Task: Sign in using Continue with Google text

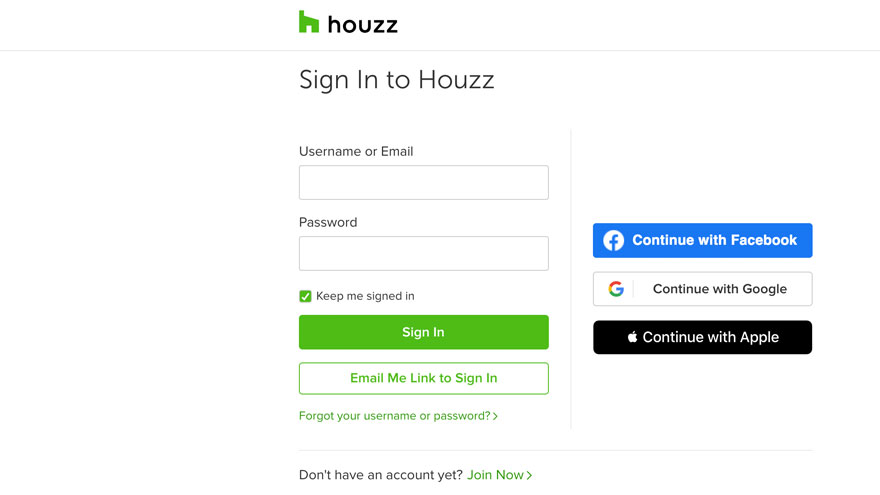Action: click(719, 289)
